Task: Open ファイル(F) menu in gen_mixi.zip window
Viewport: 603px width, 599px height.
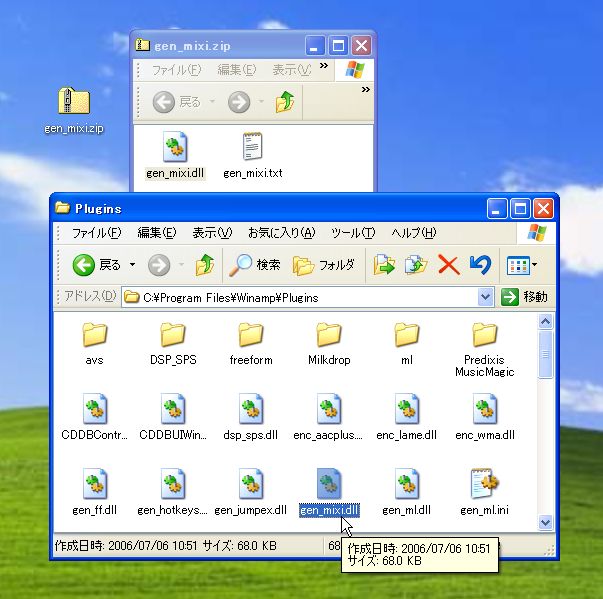Action: [176, 70]
